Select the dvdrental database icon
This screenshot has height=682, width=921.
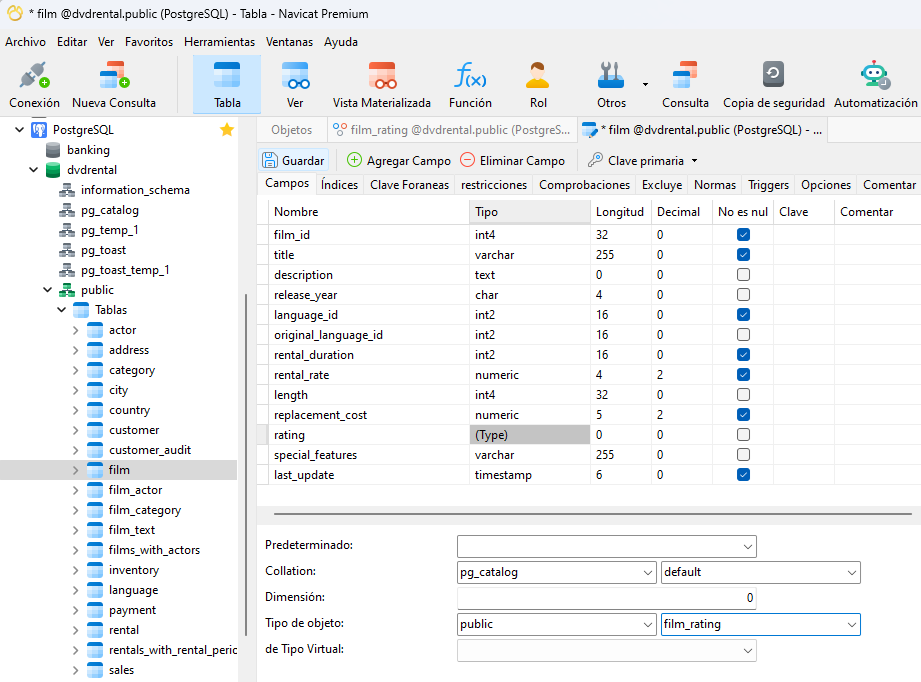(x=53, y=170)
